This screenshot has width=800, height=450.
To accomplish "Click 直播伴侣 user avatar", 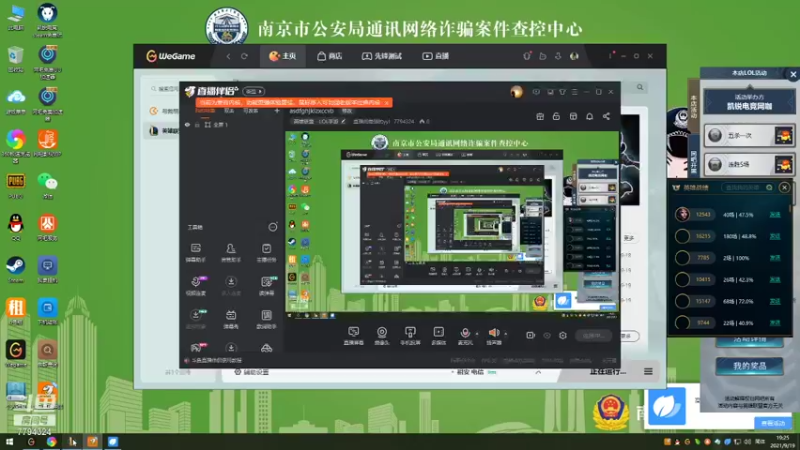I will coord(516,92).
